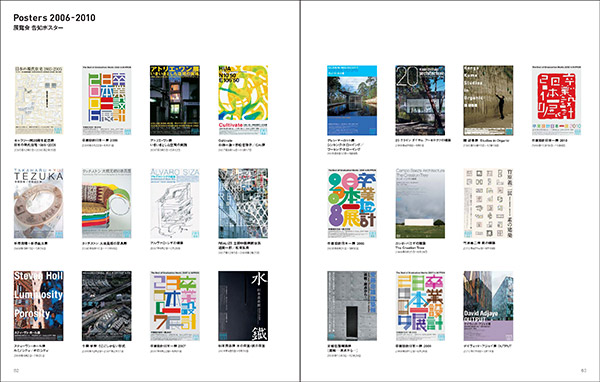Click the caption under the 水 鐵 poster
Viewport: 600px width, 382px height.
242,348
